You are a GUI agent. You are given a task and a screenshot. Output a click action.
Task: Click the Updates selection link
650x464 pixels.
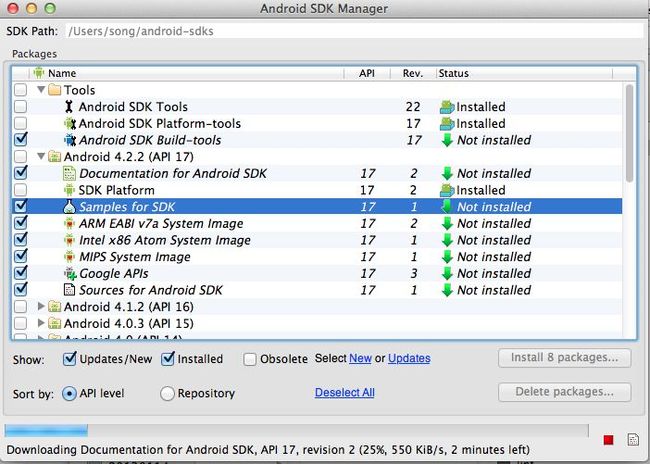409,358
